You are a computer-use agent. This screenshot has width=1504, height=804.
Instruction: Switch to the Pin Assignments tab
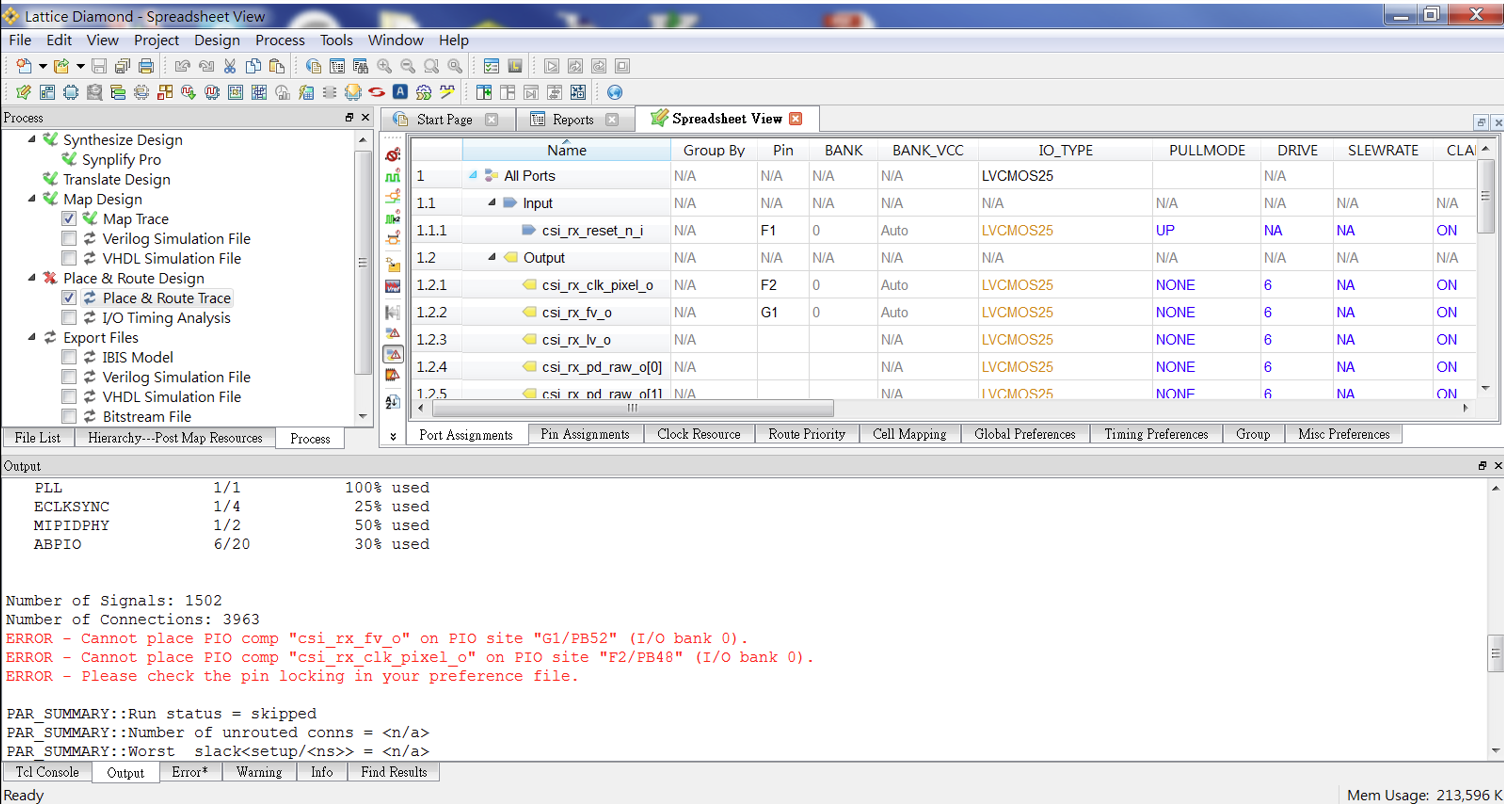tap(585, 434)
